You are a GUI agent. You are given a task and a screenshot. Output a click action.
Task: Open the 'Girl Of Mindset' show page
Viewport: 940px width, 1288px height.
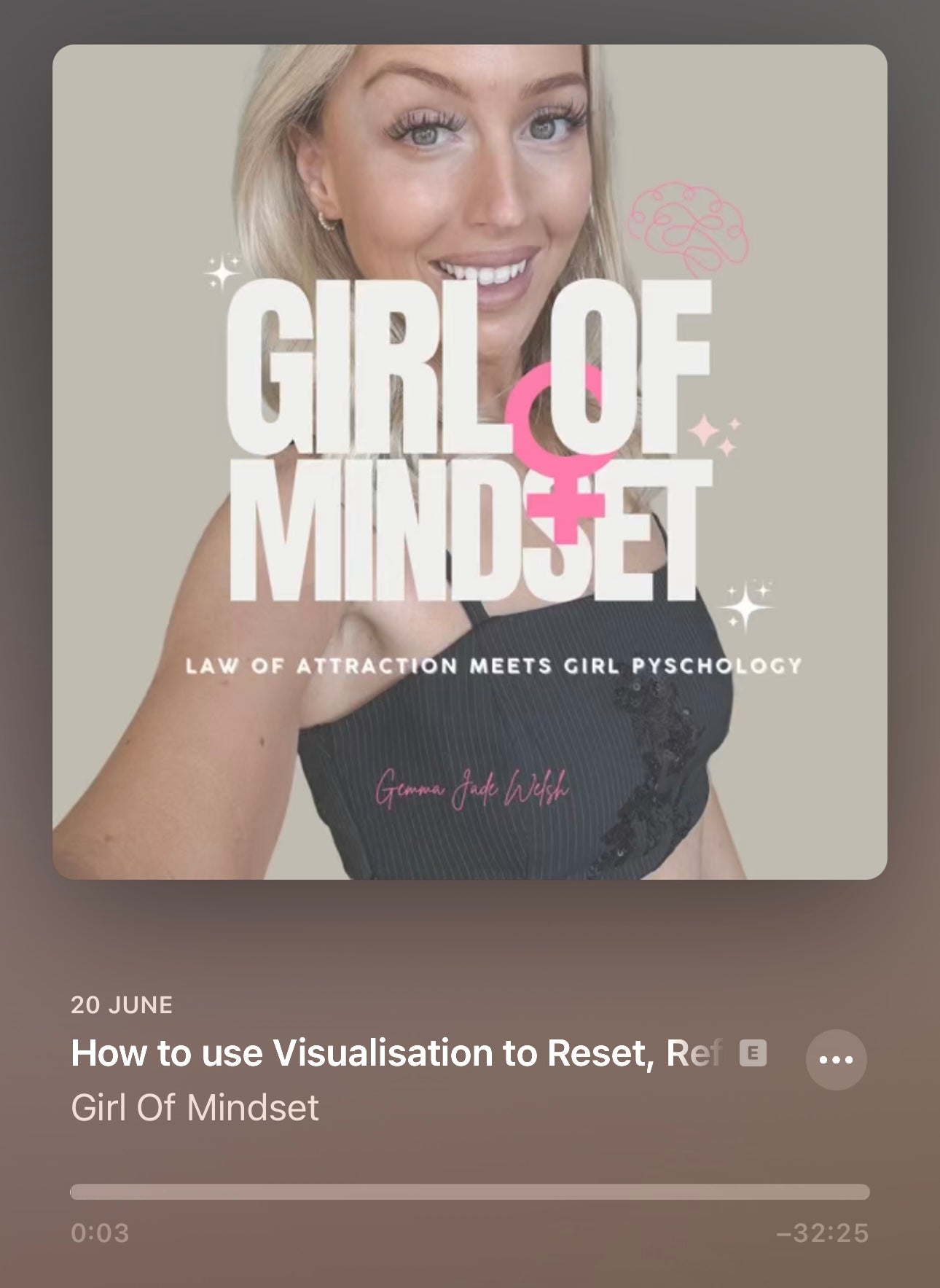tap(195, 1107)
